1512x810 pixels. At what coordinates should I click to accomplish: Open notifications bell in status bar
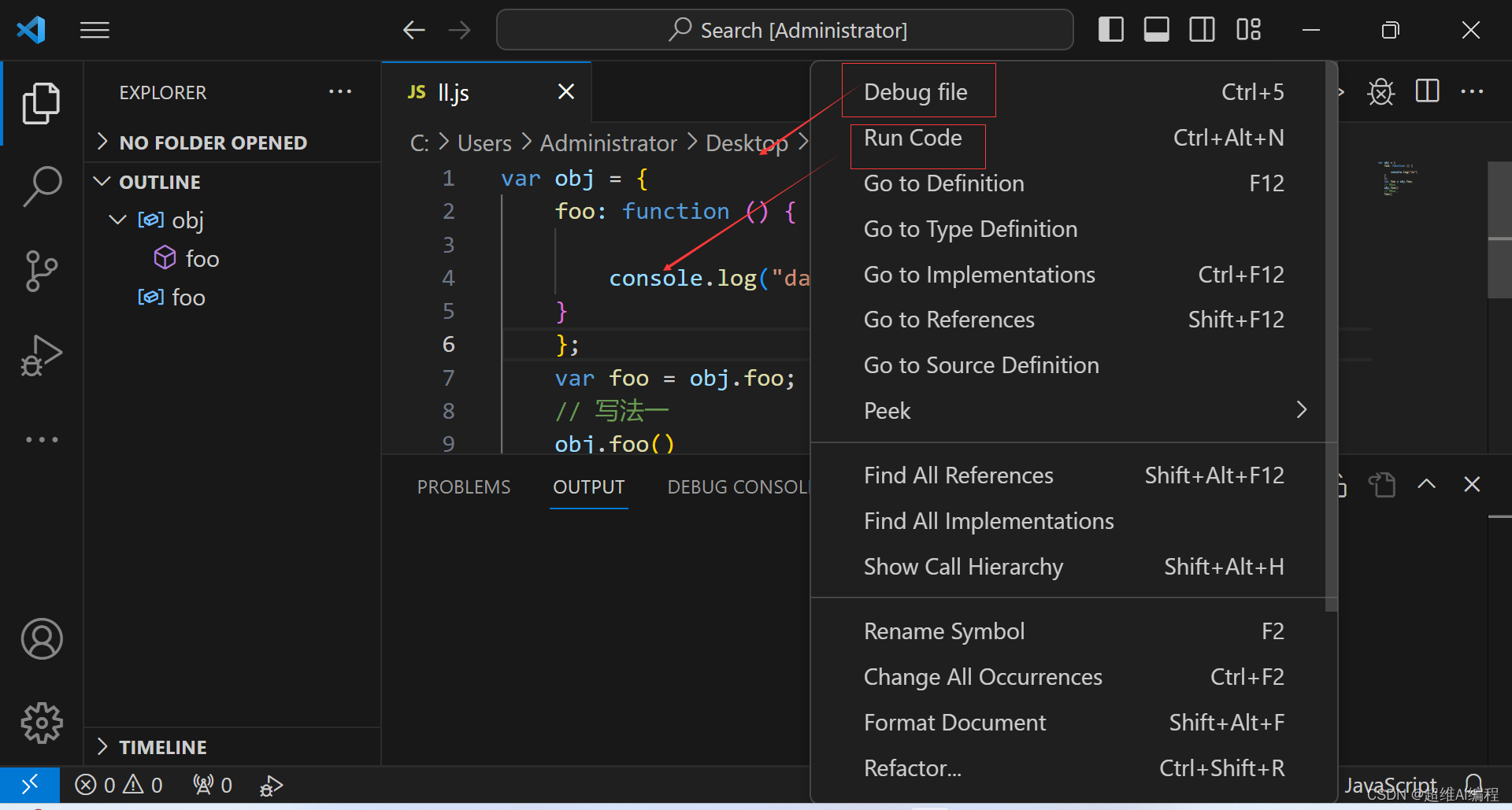tap(1473, 784)
